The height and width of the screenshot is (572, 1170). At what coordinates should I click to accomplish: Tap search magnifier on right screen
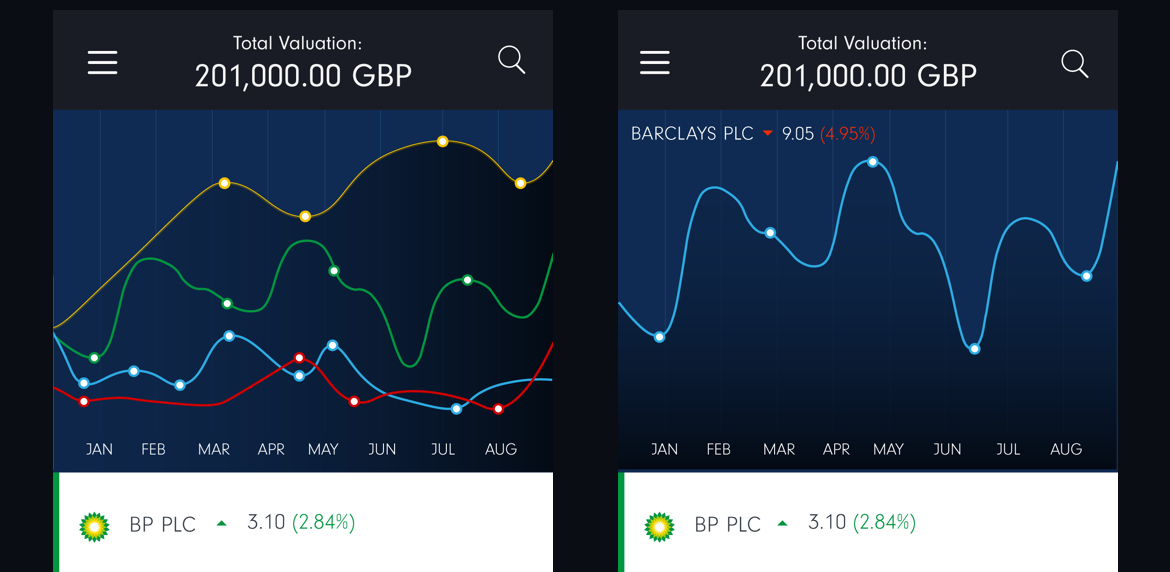1075,64
